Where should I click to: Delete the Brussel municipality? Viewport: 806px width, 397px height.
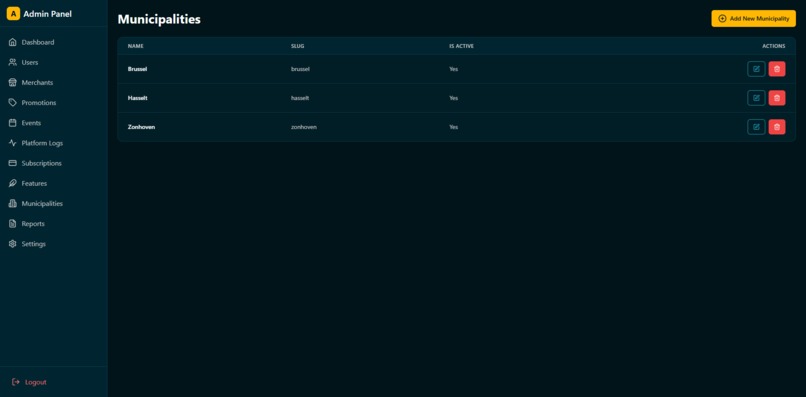coord(777,69)
